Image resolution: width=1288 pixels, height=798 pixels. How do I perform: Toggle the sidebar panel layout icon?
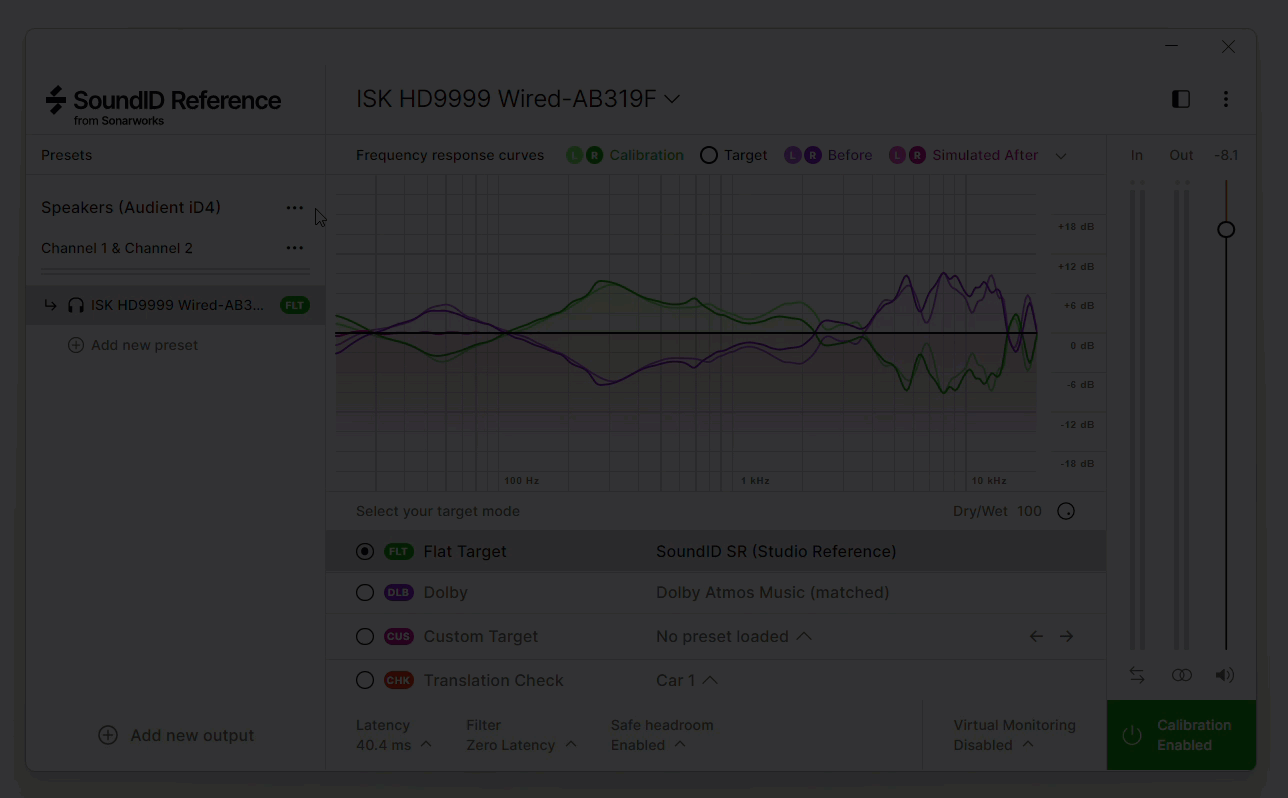(1181, 99)
